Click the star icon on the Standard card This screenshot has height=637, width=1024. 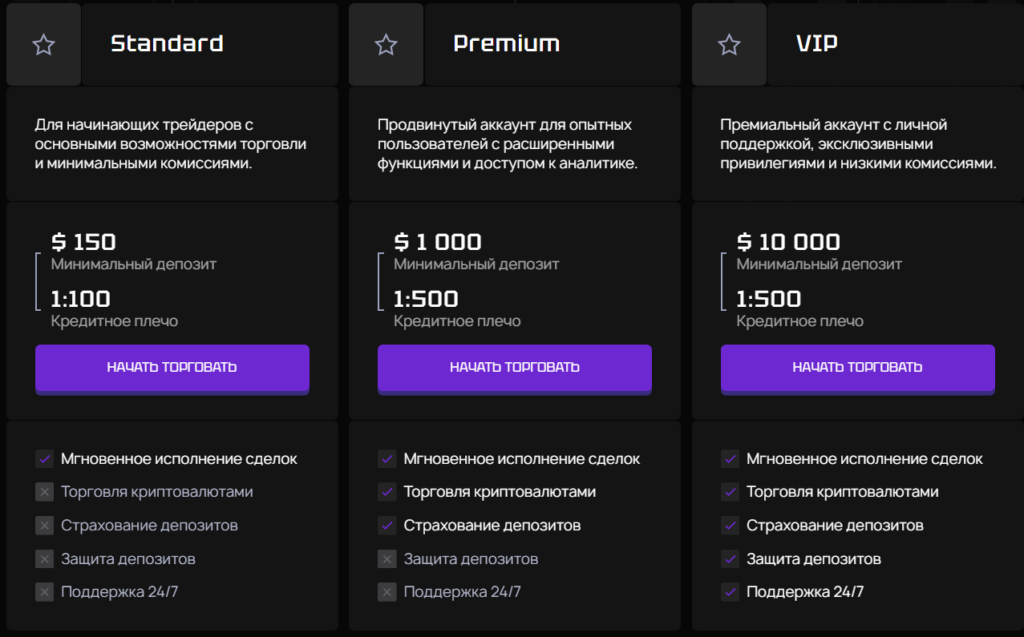click(42, 44)
